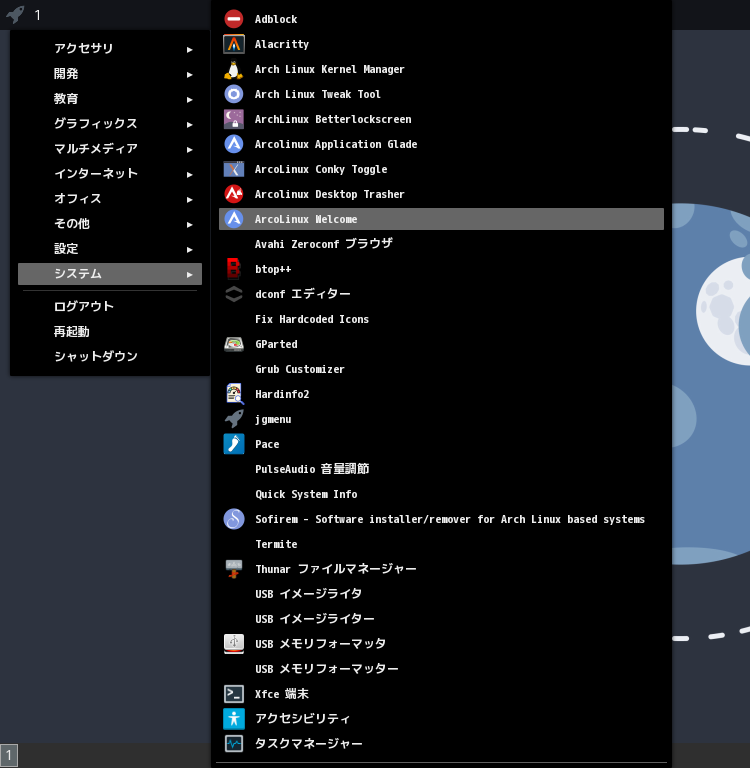Launch Grub Customizer entry
The image size is (750, 768).
pos(441,369)
